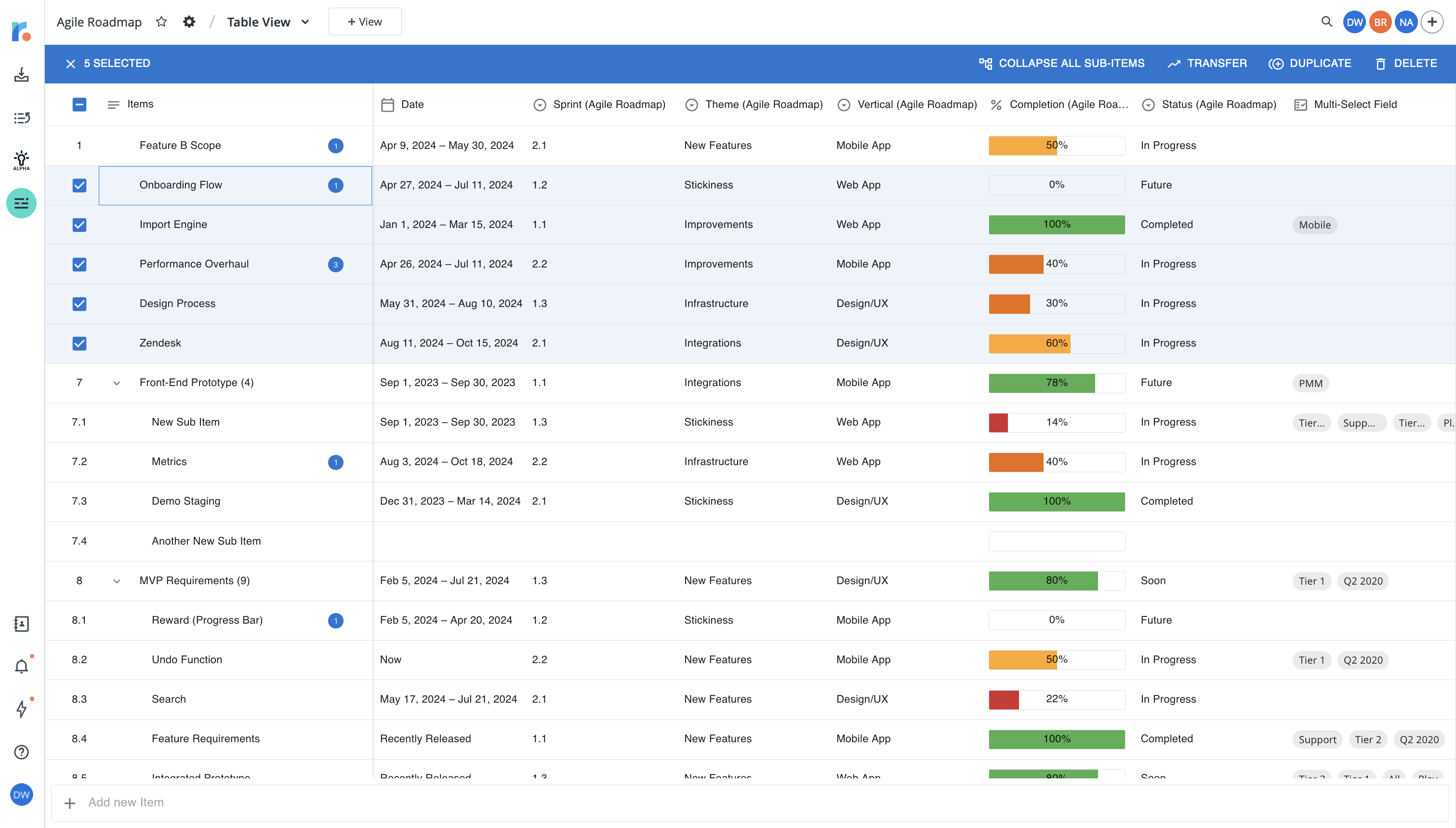The image size is (1456, 828).
Task: Select the teal roadmap view sidebar icon
Action: click(21, 203)
